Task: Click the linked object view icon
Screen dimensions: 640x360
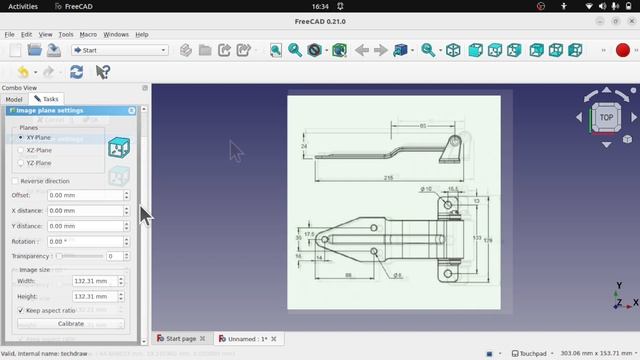Action: [400, 50]
